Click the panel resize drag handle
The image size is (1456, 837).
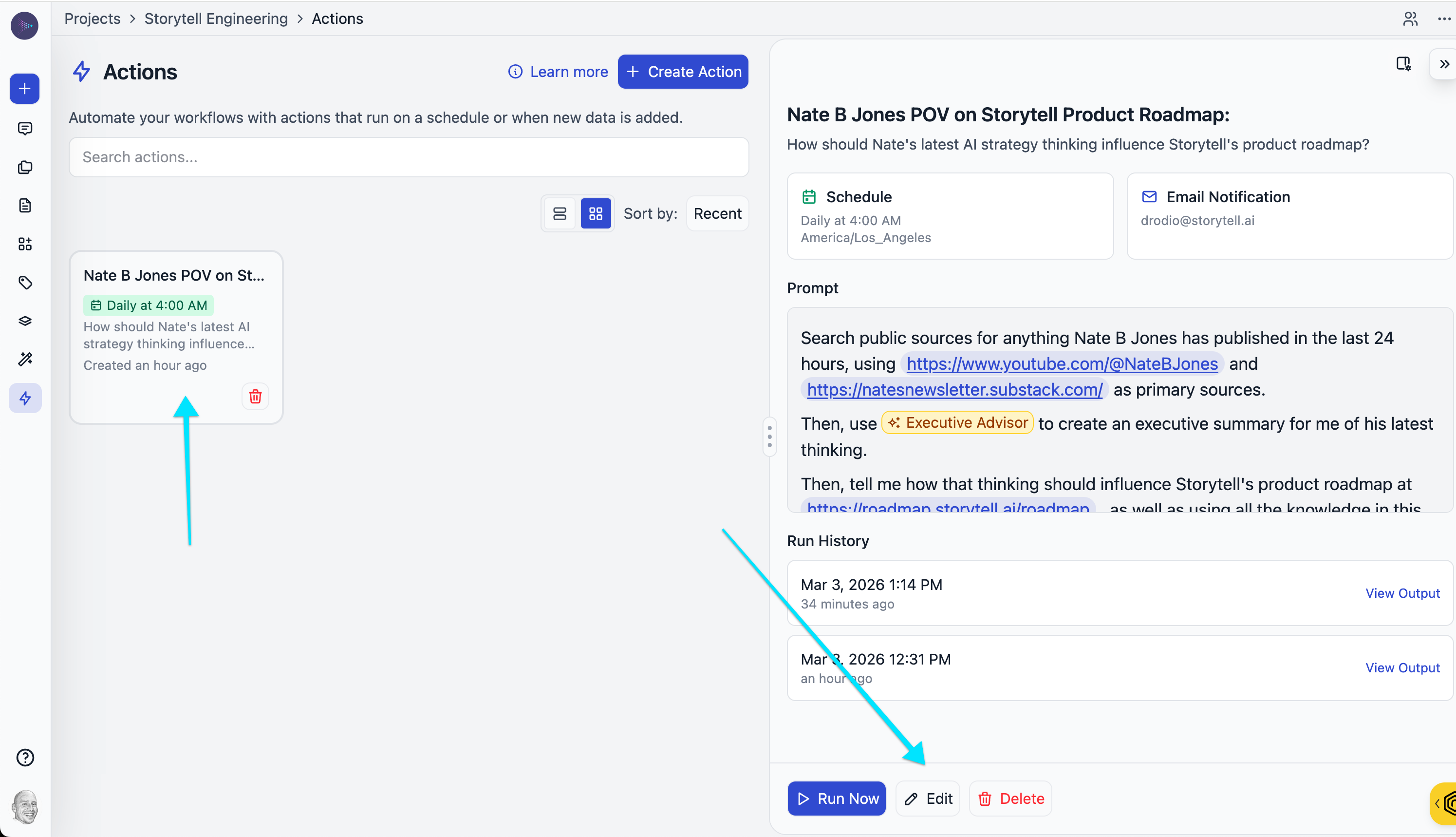coord(769,437)
